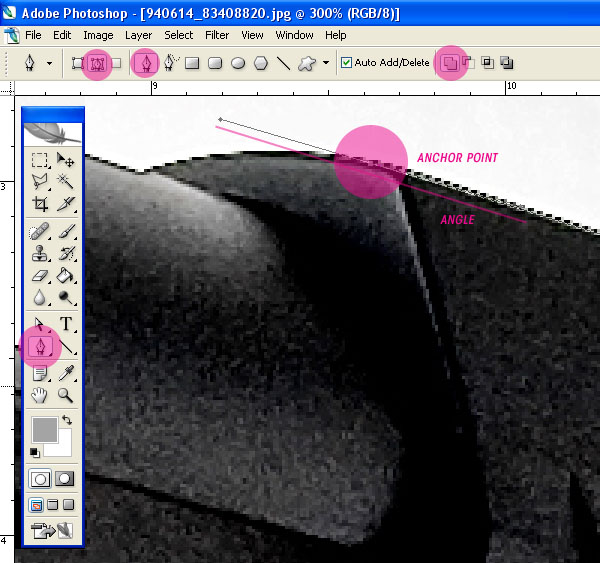
Task: Select the Polygonal Lasso tool
Action: point(39,181)
